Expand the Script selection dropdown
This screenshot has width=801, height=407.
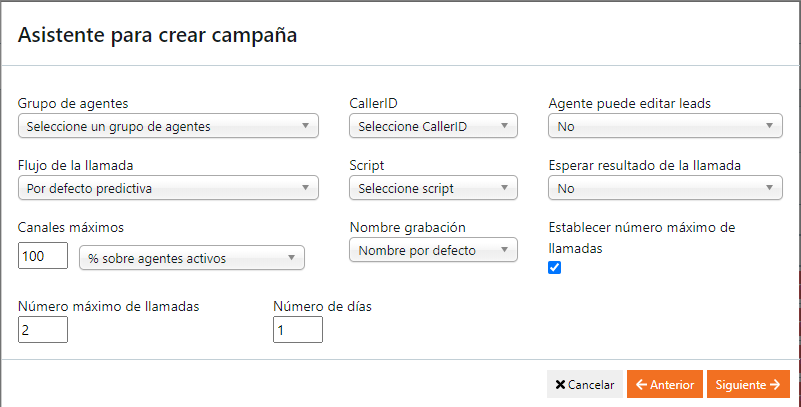point(433,188)
